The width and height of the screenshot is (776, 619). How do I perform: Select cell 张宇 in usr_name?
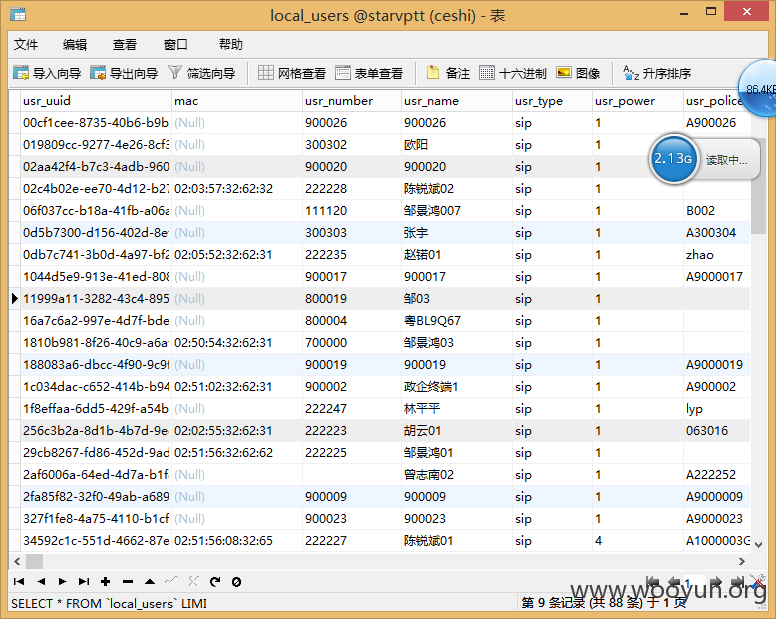[457, 233]
